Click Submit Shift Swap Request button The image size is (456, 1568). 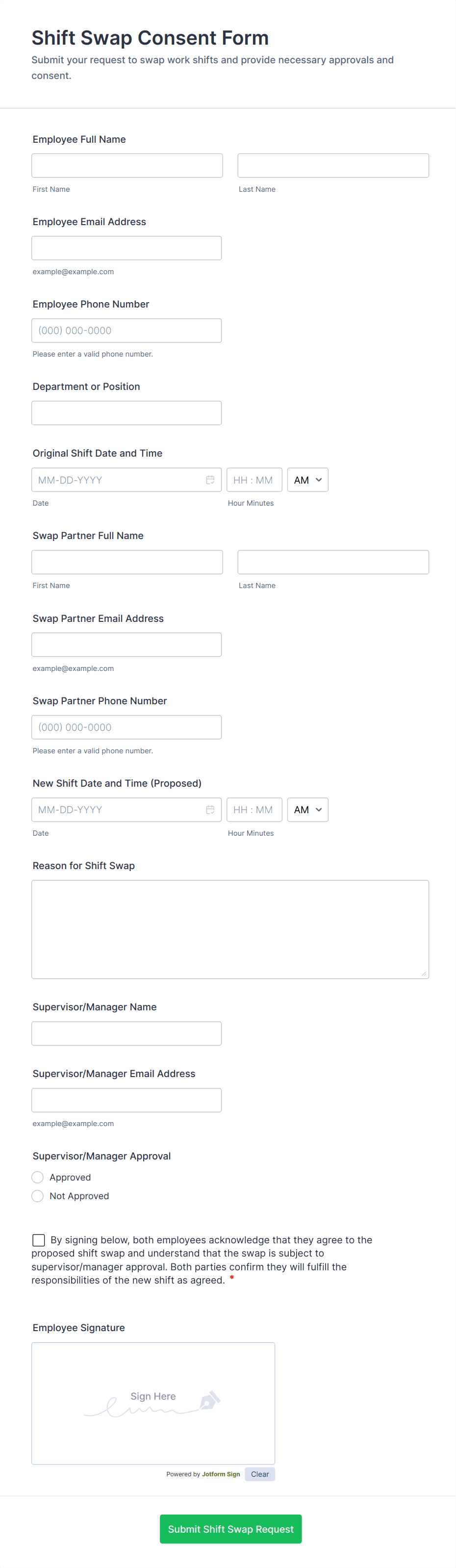pyautogui.click(x=230, y=1529)
